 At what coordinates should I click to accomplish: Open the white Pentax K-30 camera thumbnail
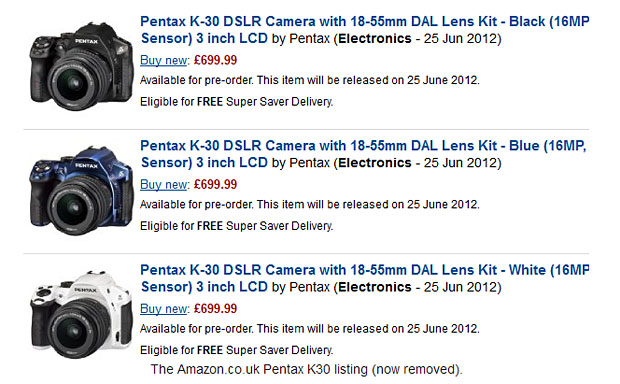(x=81, y=314)
